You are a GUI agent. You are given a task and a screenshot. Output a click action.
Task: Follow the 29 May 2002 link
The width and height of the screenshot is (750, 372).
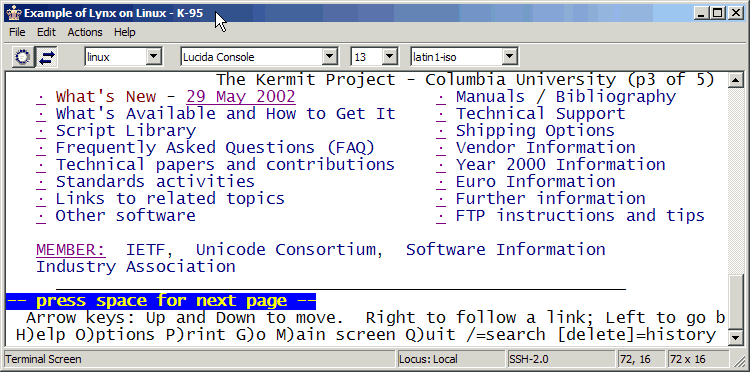click(x=241, y=97)
